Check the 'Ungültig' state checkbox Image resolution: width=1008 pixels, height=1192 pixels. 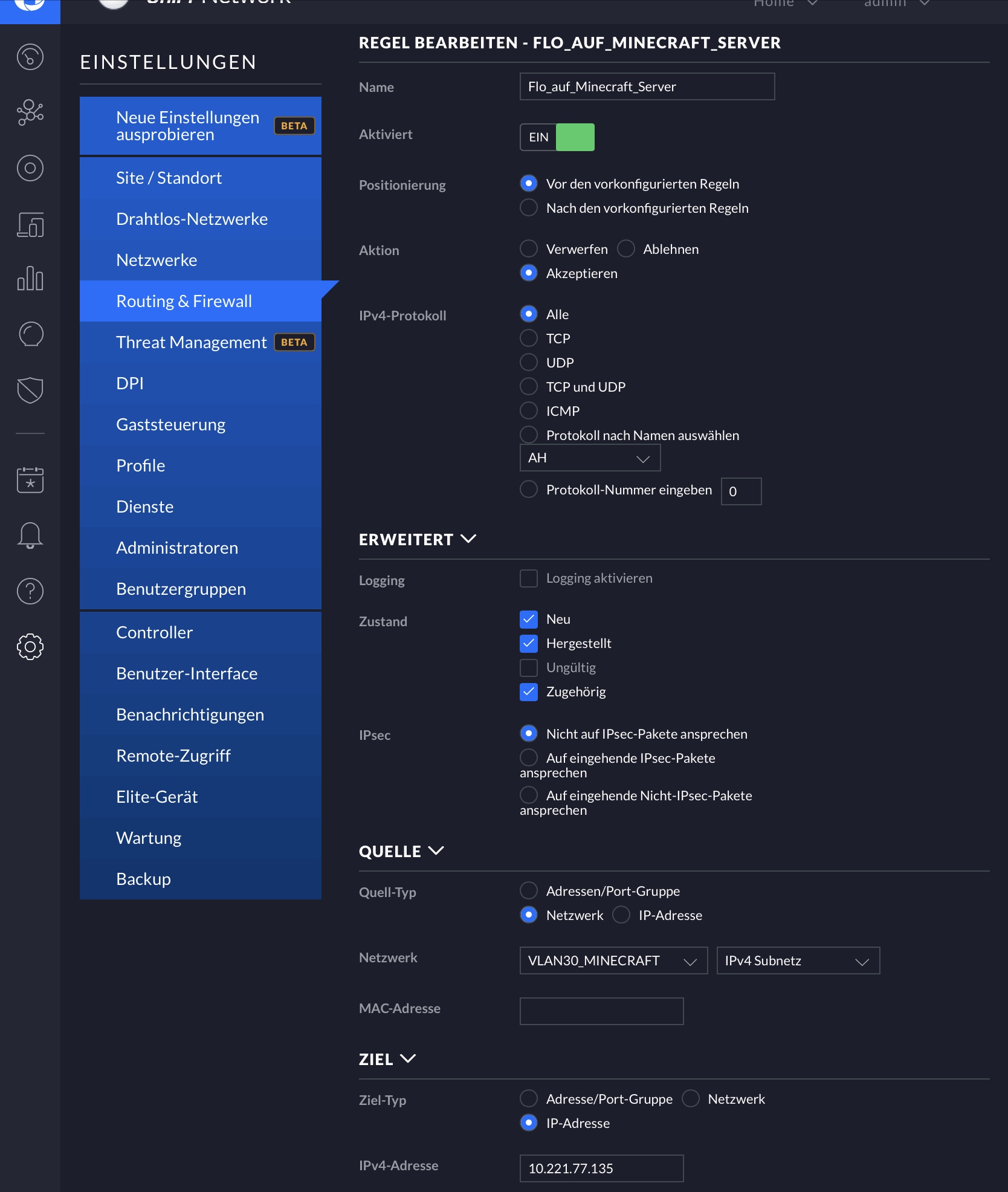(x=529, y=667)
